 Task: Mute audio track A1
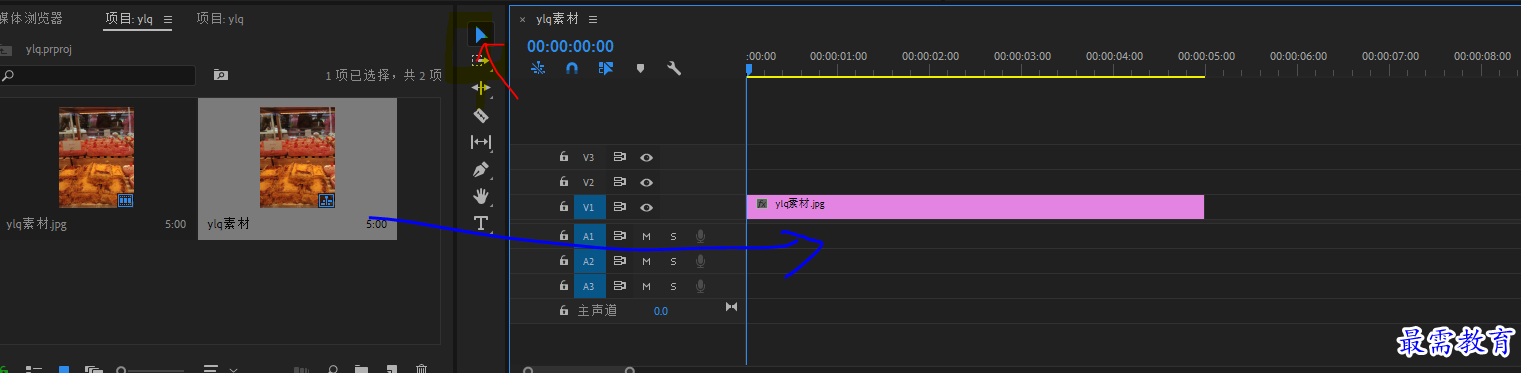pos(646,236)
